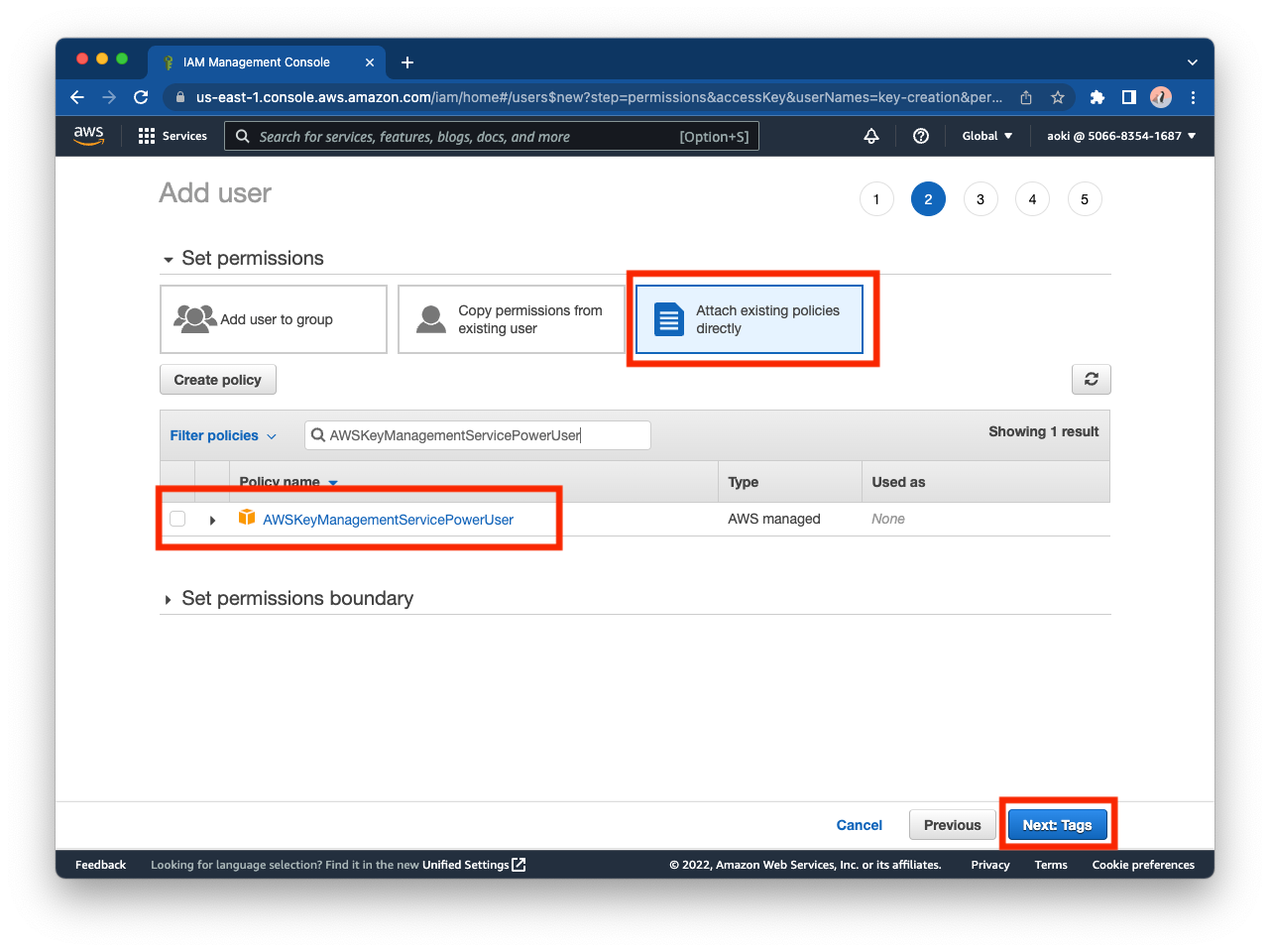This screenshot has height=952, width=1270.
Task: Reload the page using browser refresh icon
Action: click(141, 97)
